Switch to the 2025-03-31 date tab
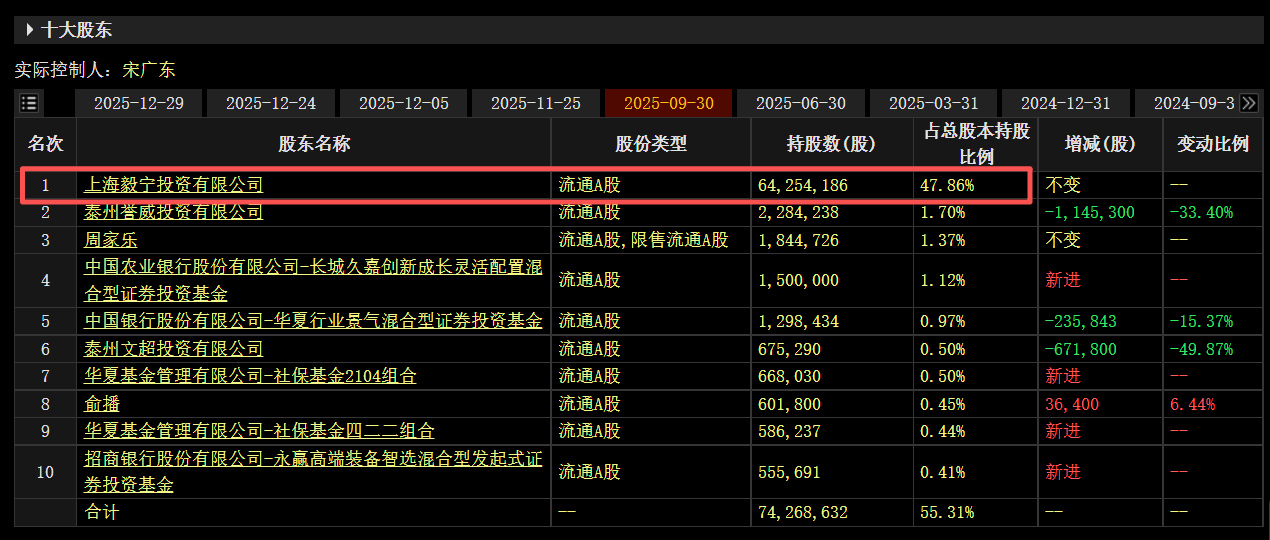Image resolution: width=1270 pixels, height=540 pixels. 933,103
